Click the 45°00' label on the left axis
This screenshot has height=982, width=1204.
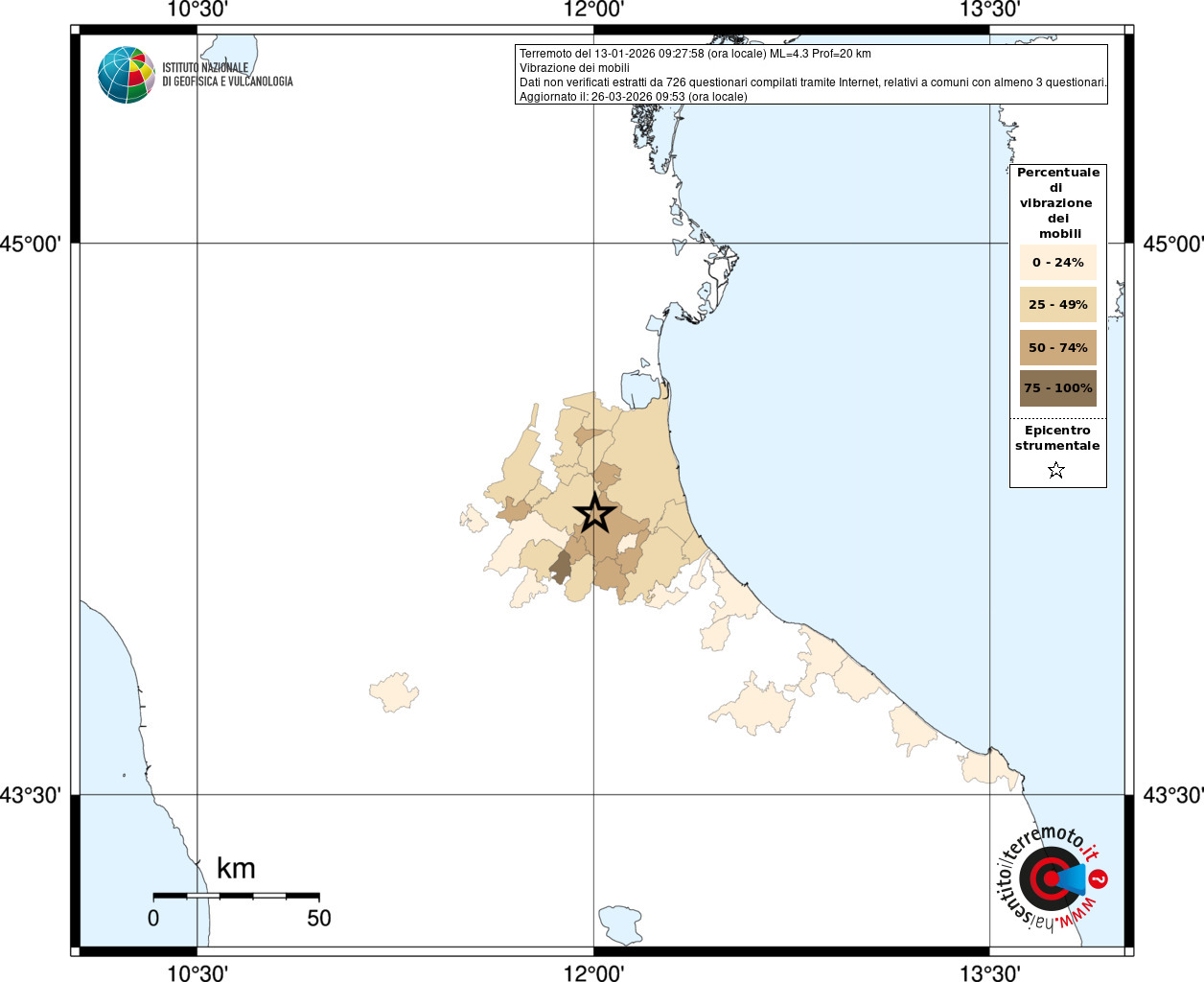31,244
